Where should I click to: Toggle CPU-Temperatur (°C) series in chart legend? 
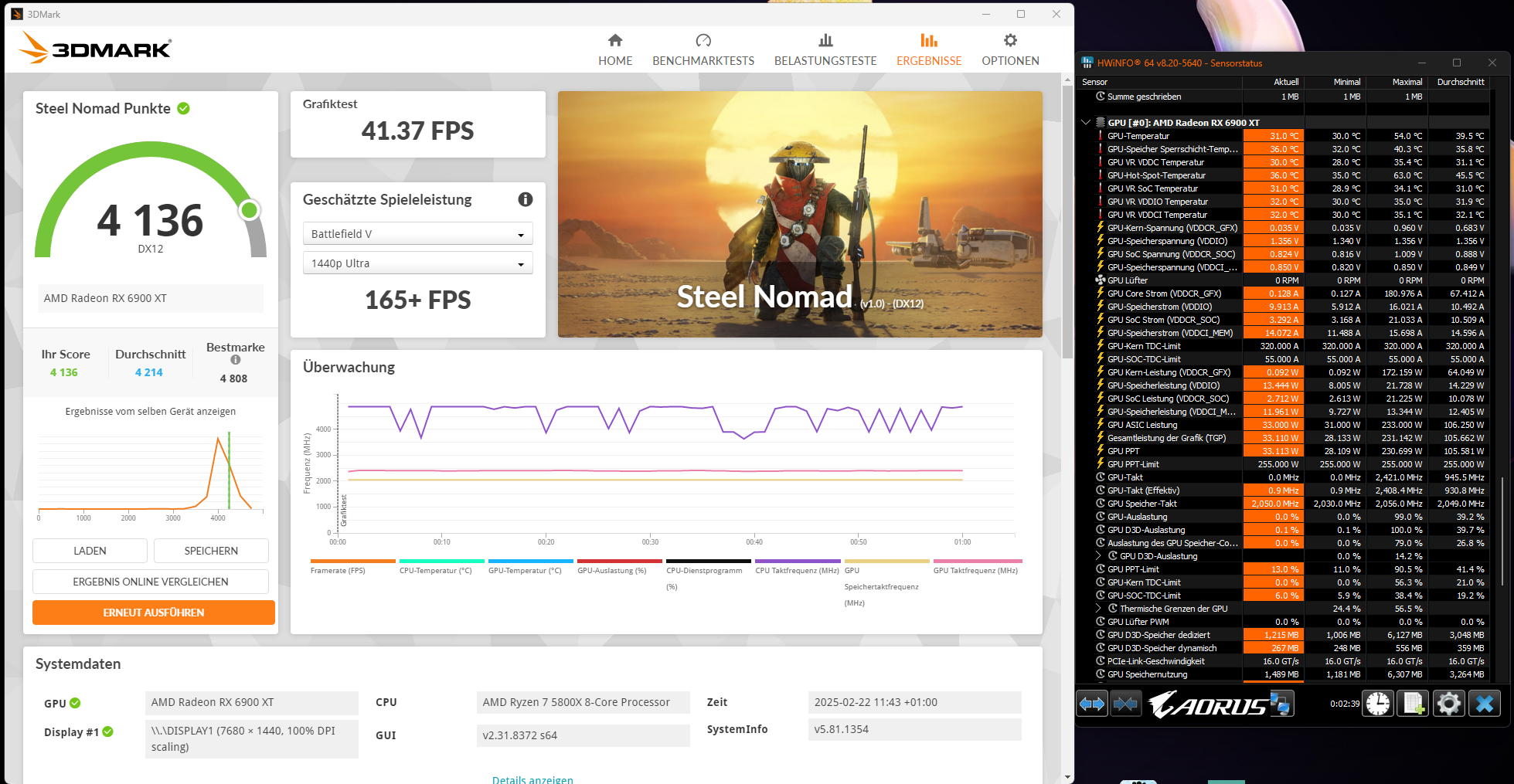tap(442, 568)
